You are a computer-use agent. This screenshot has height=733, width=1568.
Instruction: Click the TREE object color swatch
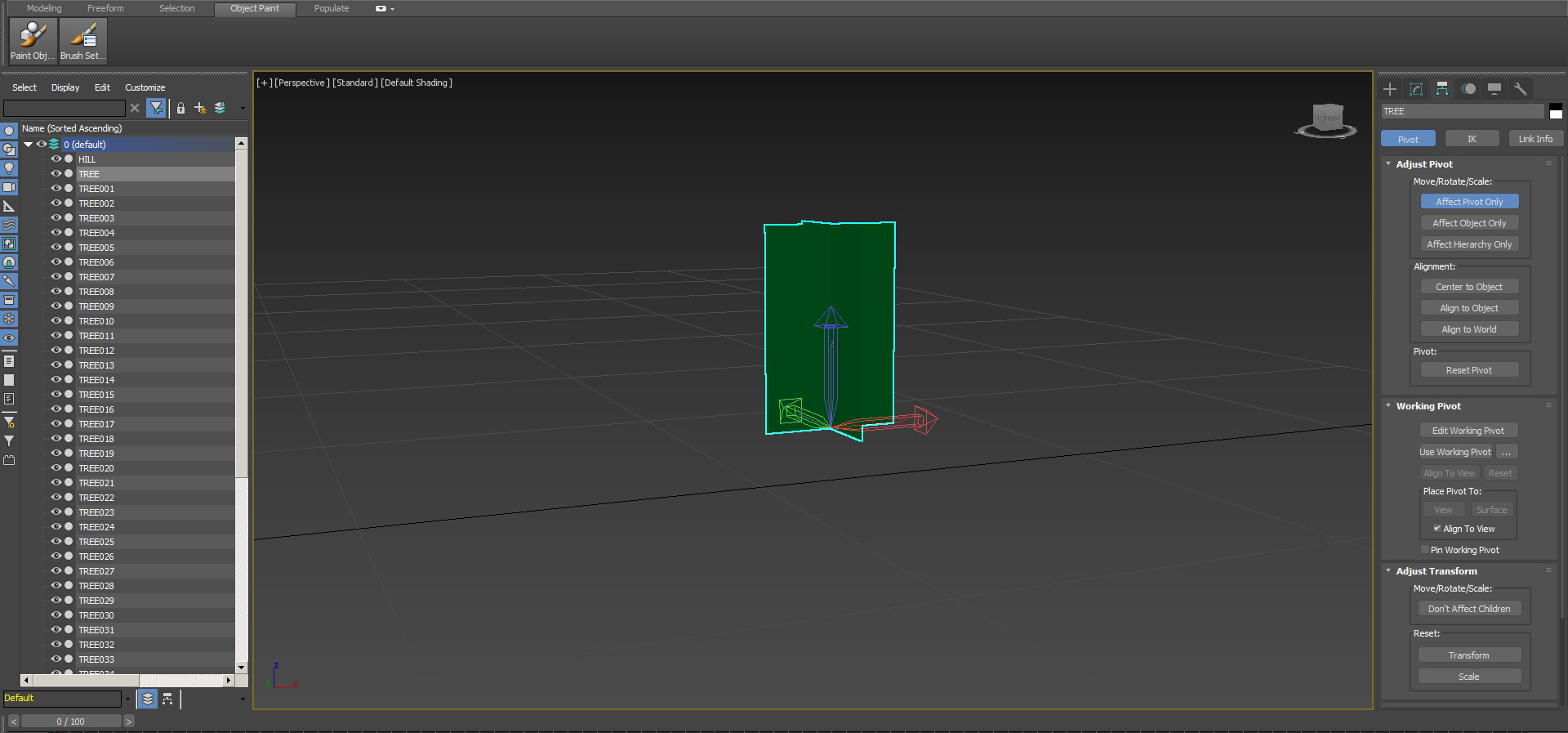tap(1556, 112)
